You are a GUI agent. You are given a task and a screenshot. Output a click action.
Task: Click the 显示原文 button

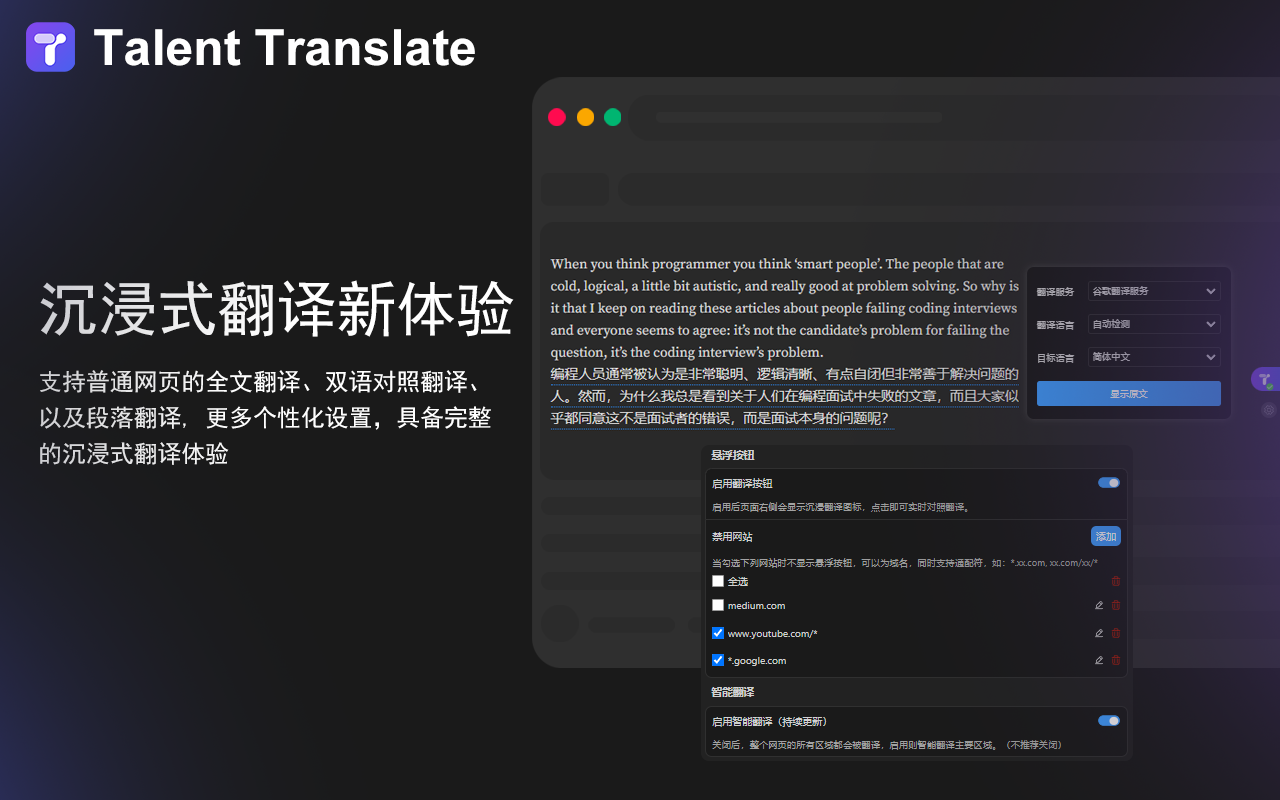pyautogui.click(x=1129, y=394)
